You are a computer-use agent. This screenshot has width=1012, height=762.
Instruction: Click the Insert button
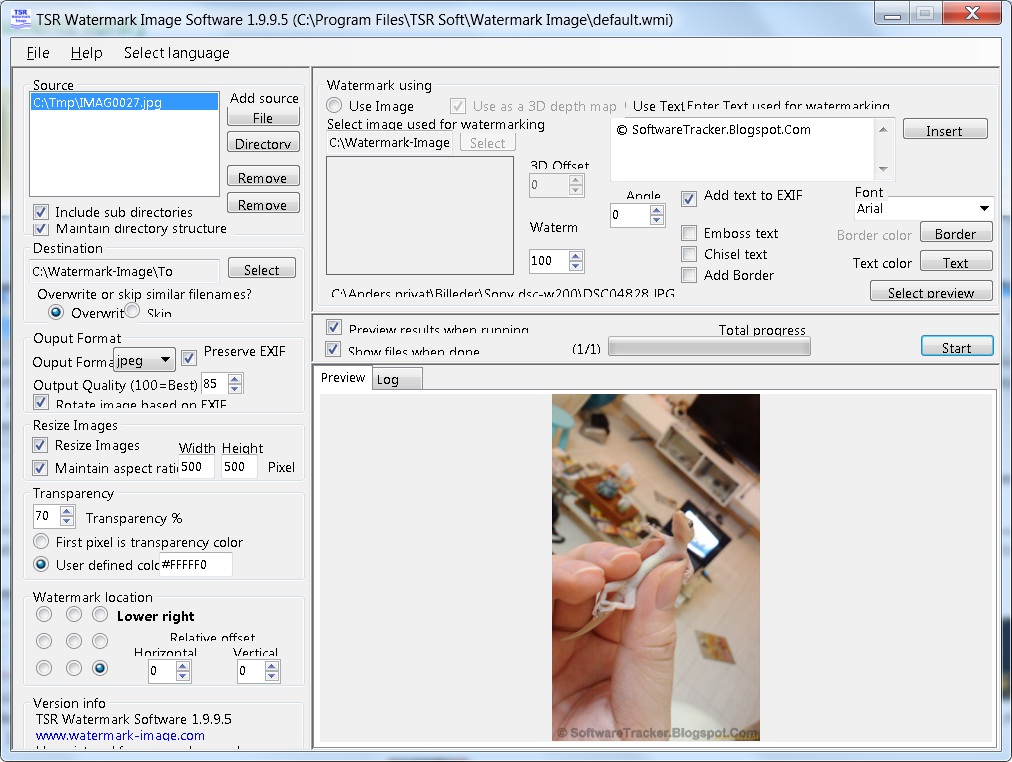945,130
